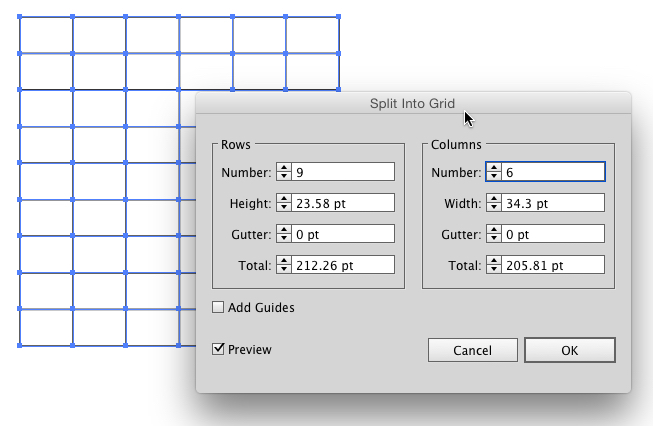Click the Columns Gutter input field

tap(553, 234)
